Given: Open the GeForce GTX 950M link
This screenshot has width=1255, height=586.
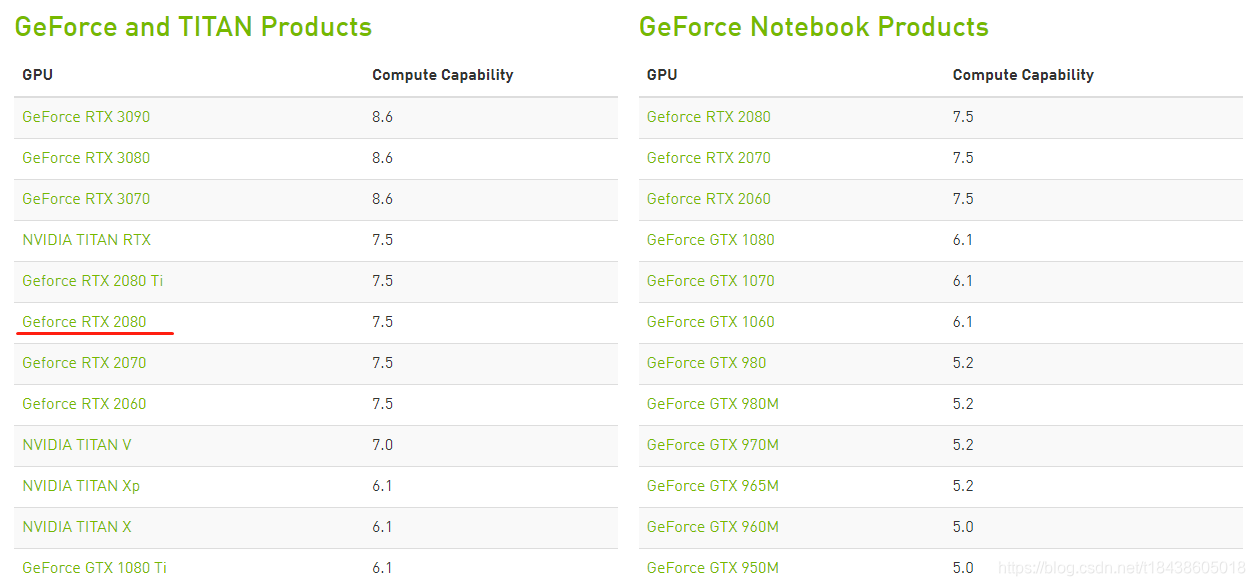Looking at the screenshot, I should pos(713,568).
